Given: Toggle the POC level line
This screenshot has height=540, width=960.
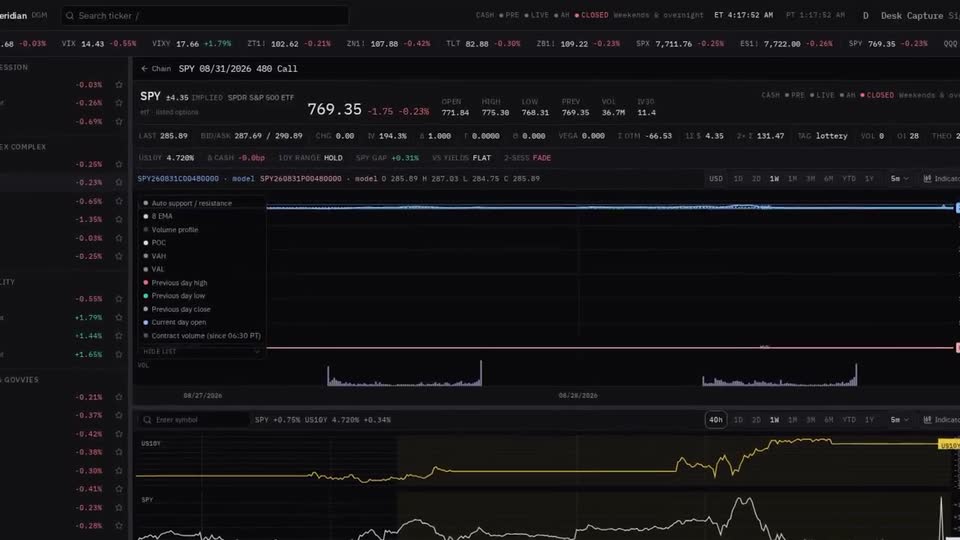Looking at the screenshot, I should (154, 242).
